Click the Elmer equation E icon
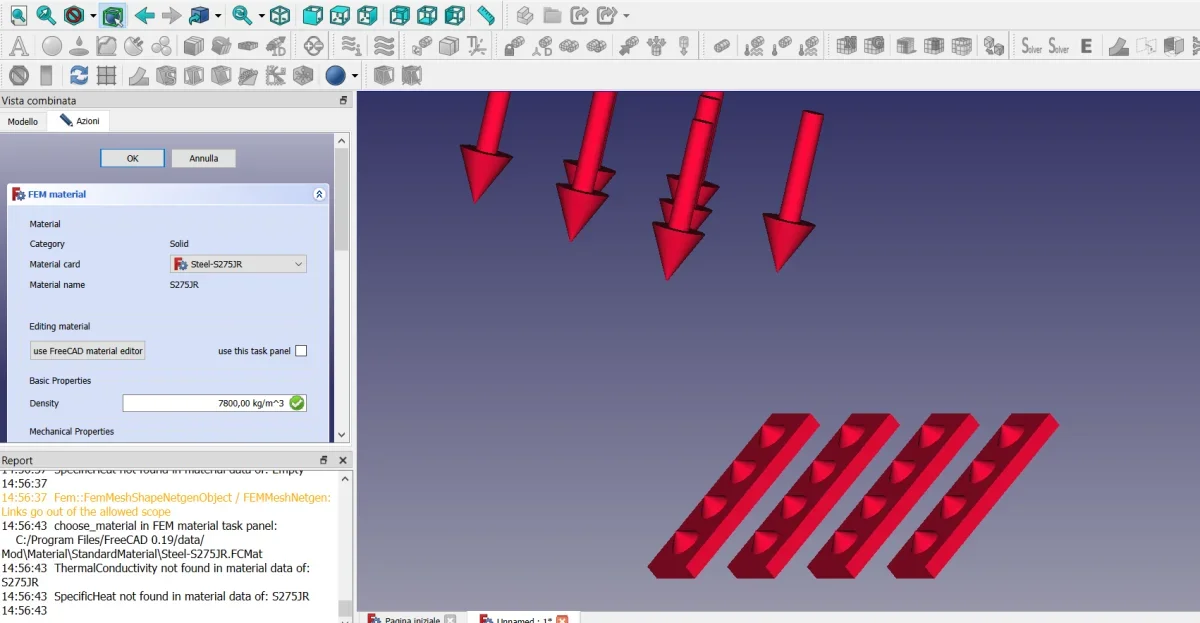This screenshot has height=623, width=1200. click(x=1086, y=45)
